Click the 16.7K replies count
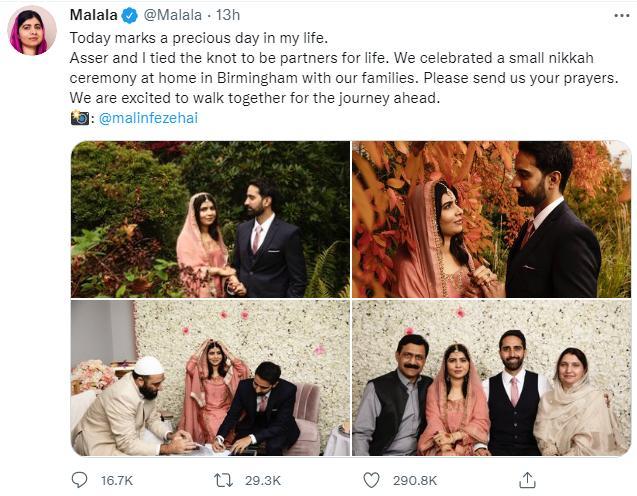 click(x=118, y=480)
